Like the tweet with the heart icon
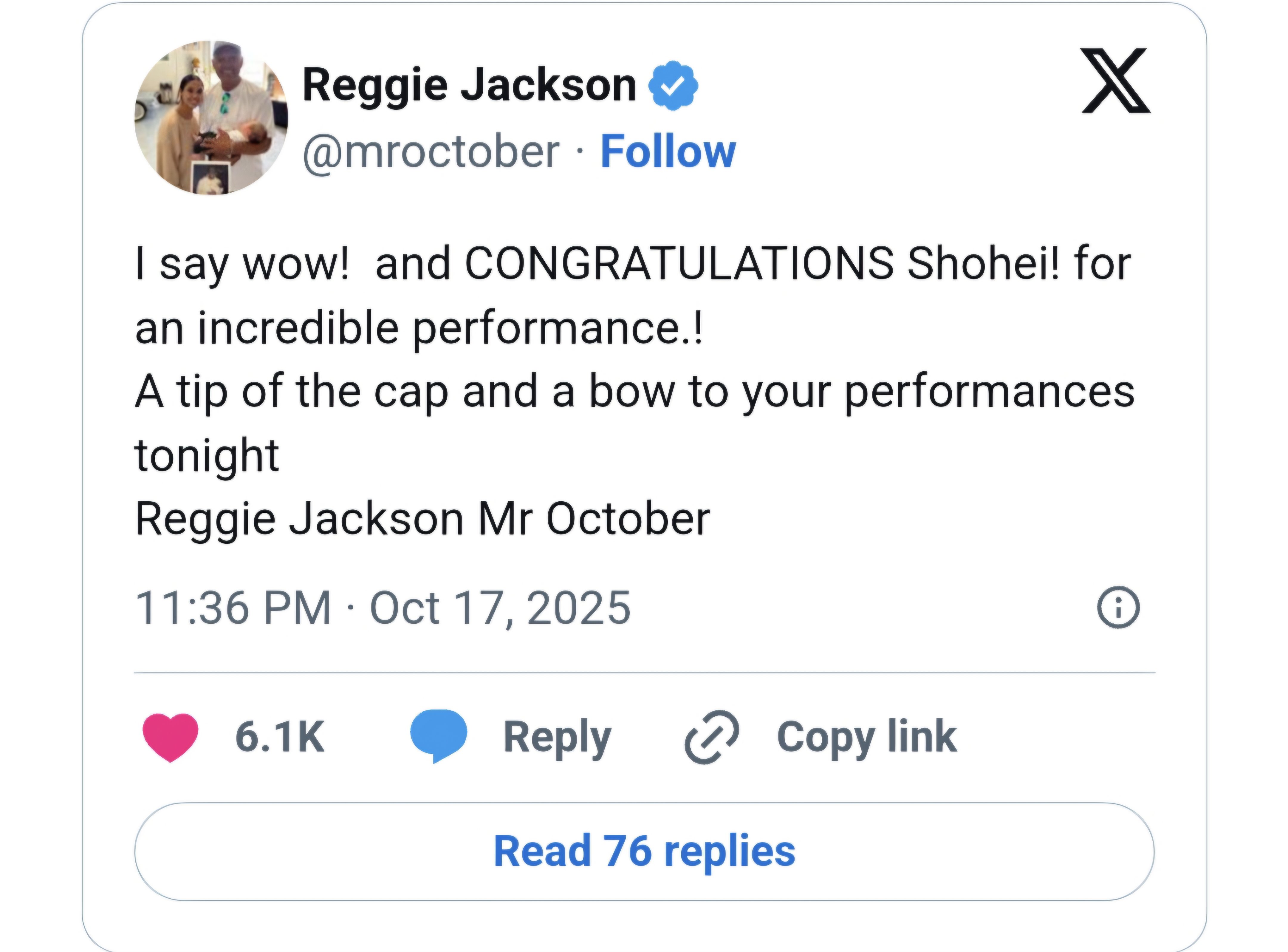The width and height of the screenshot is (1288, 952). click(171, 737)
